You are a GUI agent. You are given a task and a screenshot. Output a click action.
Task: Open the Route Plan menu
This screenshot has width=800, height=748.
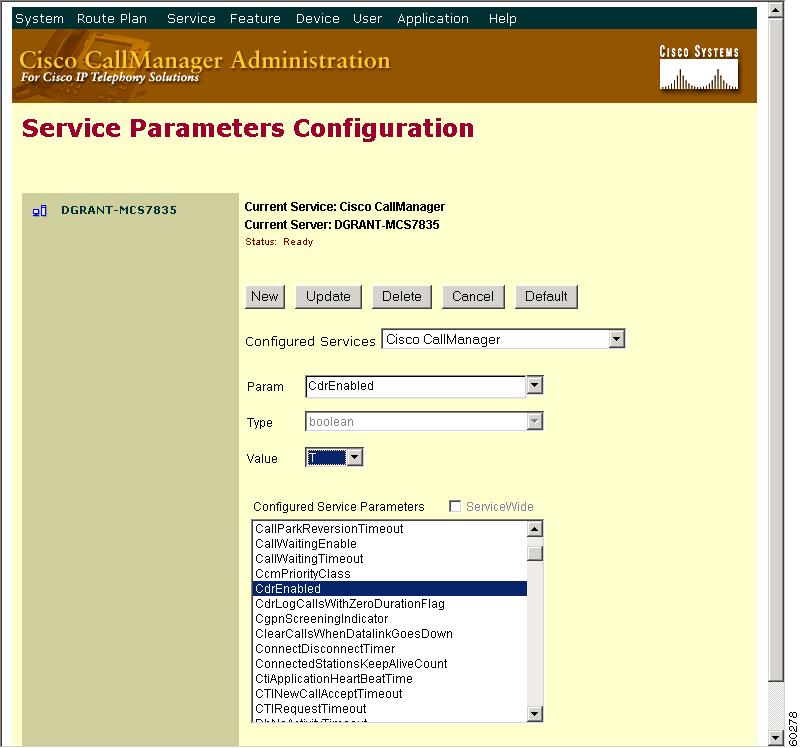tap(112, 19)
